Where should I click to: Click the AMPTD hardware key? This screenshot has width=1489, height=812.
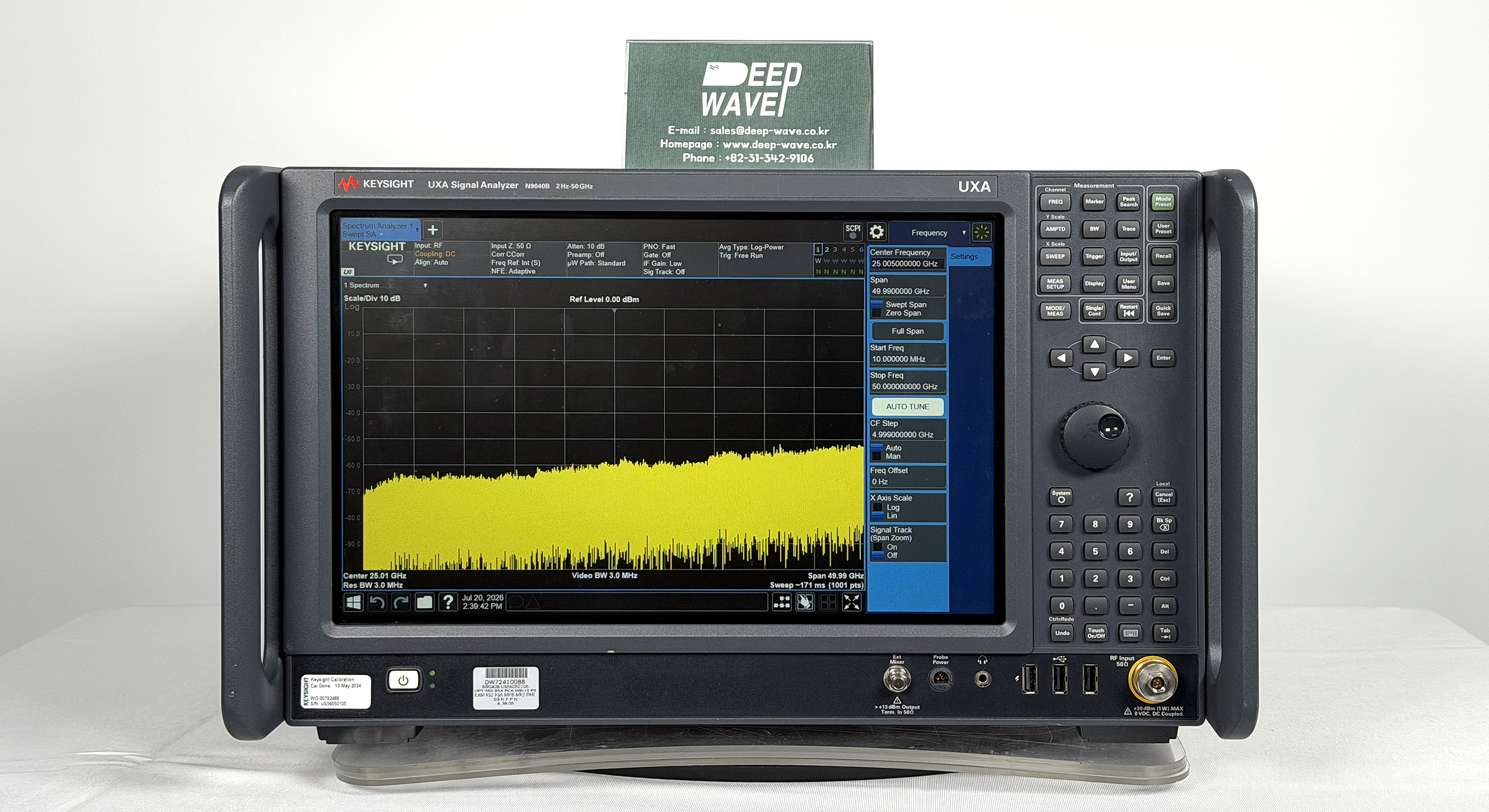click(x=1055, y=229)
